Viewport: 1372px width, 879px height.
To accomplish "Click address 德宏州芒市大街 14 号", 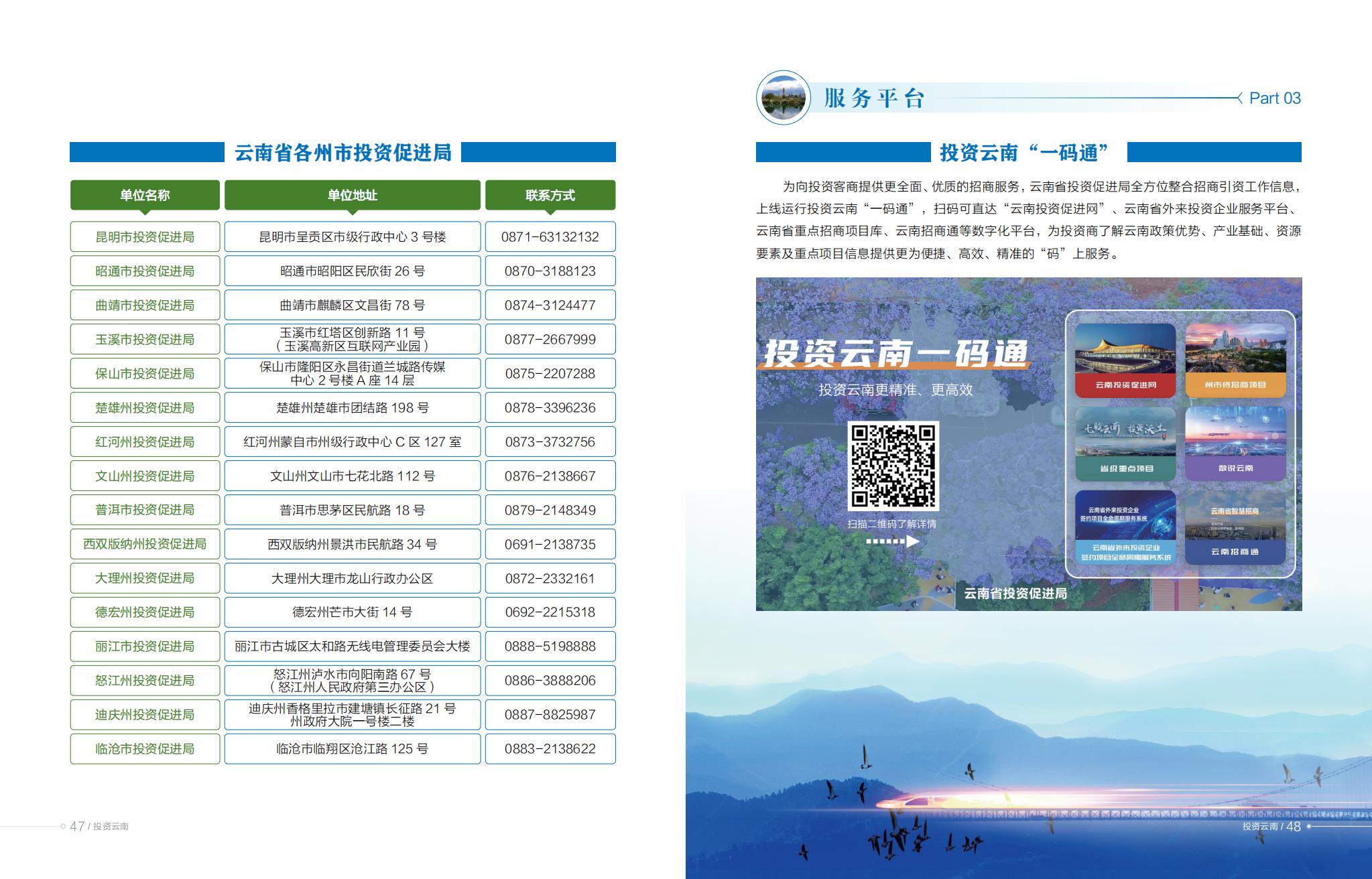I will [353, 612].
